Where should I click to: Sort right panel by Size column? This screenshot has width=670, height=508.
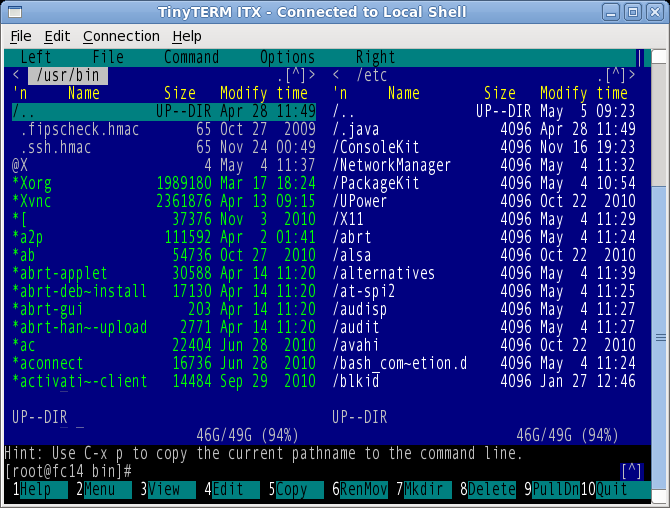(500, 93)
